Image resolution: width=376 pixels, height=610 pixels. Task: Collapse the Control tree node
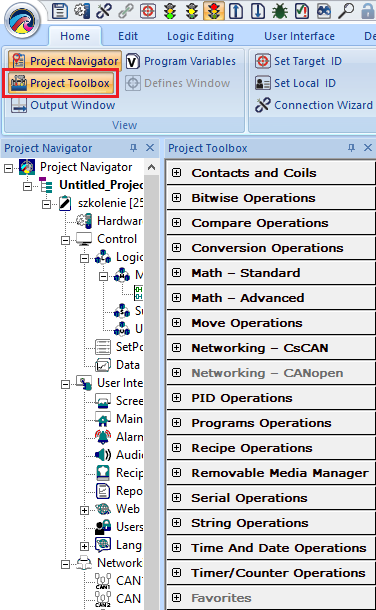click(65, 240)
